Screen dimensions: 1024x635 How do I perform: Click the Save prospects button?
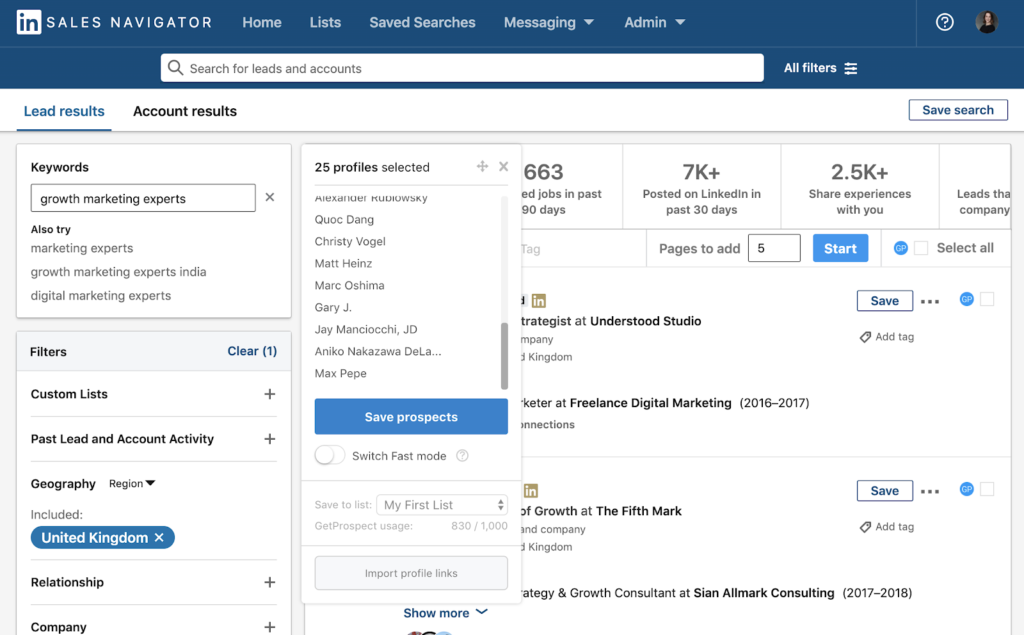tap(411, 417)
